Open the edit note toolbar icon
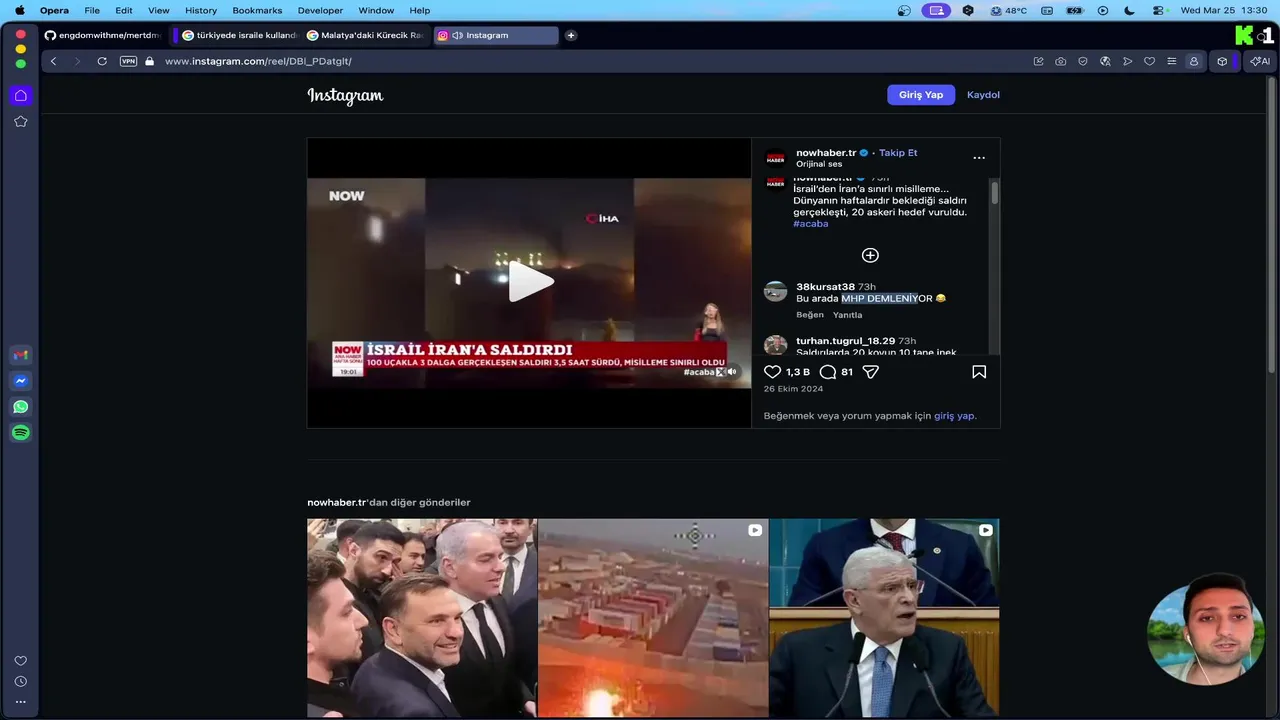The height and width of the screenshot is (720, 1280). point(1038,61)
